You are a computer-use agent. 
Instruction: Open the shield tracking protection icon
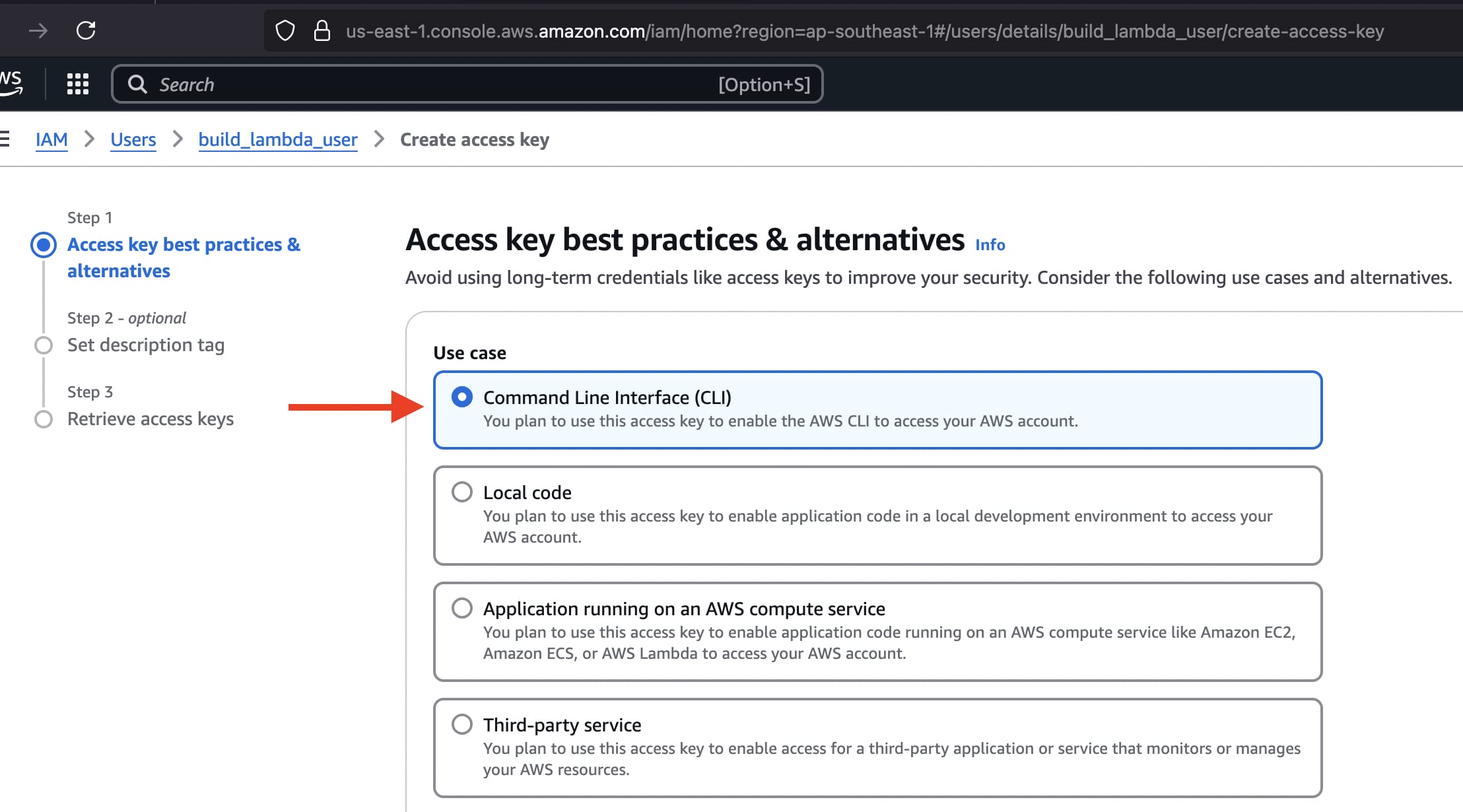coord(285,30)
